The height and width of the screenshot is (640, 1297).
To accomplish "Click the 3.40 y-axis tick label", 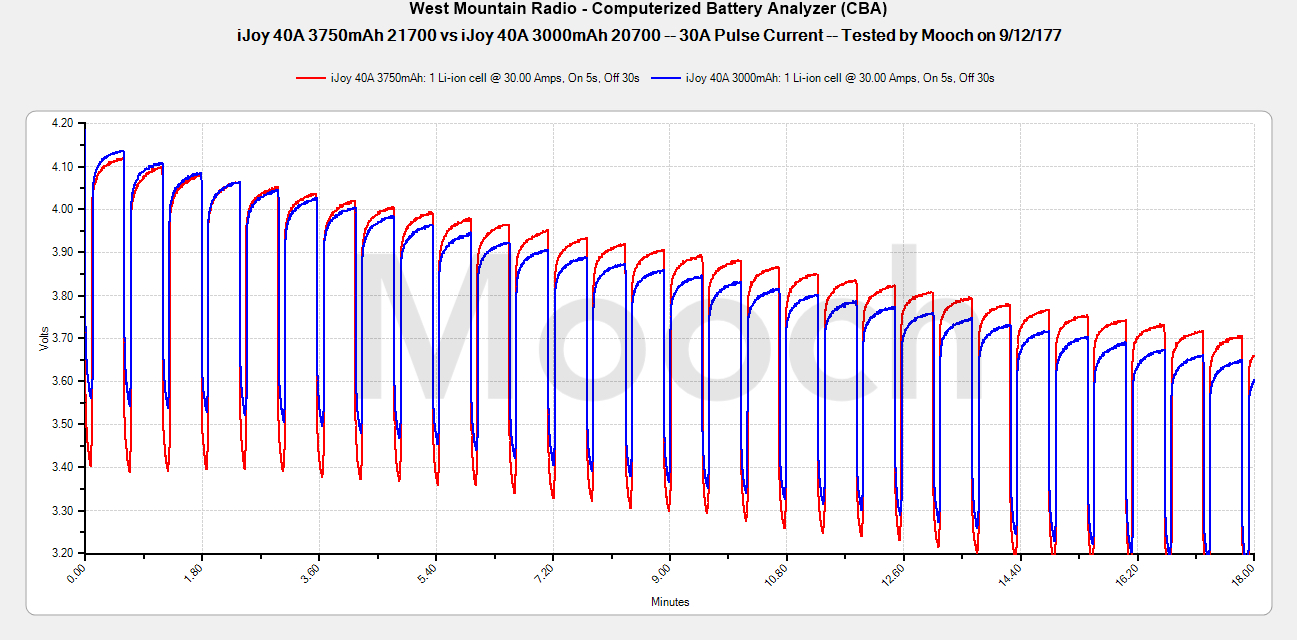I will [x=62, y=467].
